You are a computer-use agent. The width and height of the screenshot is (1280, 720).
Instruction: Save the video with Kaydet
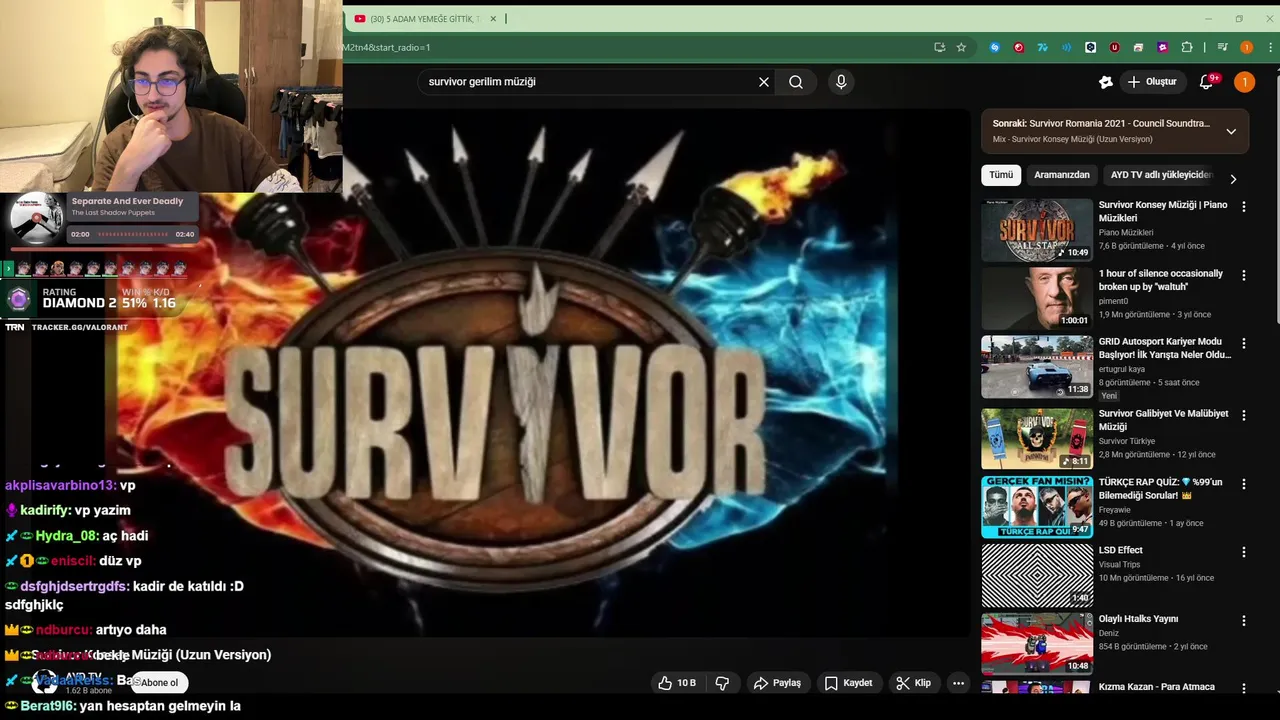[x=848, y=683]
